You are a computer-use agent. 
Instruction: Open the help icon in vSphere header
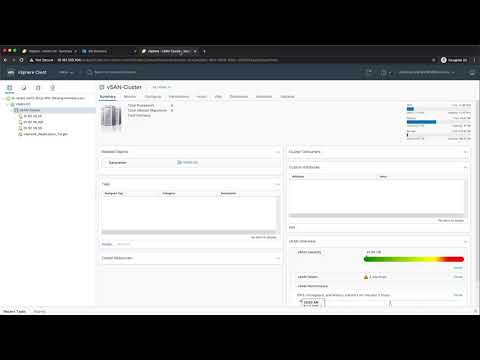383,72
